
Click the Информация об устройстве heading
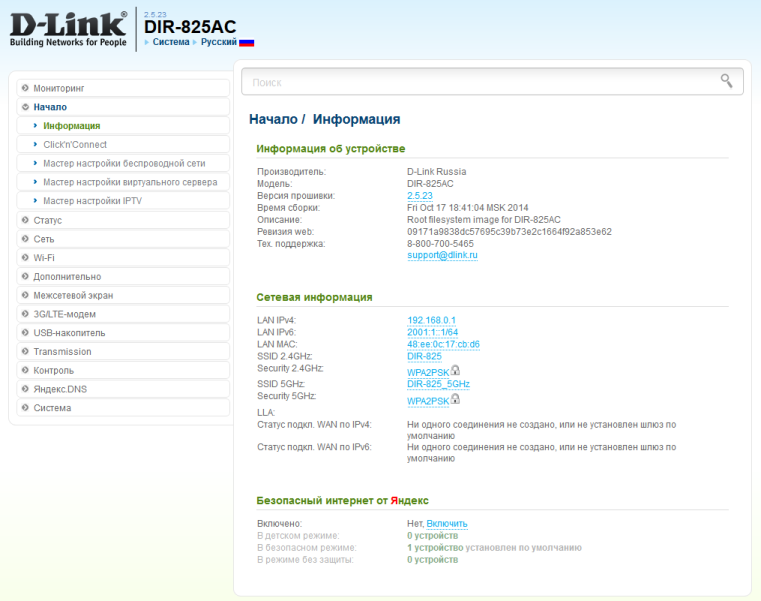[331, 149]
